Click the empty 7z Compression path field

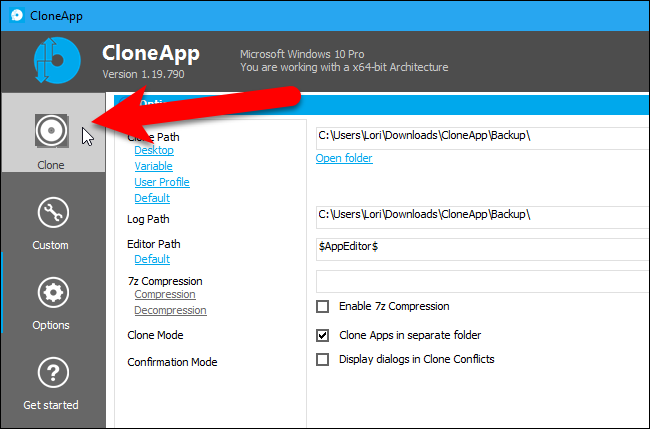(483, 282)
